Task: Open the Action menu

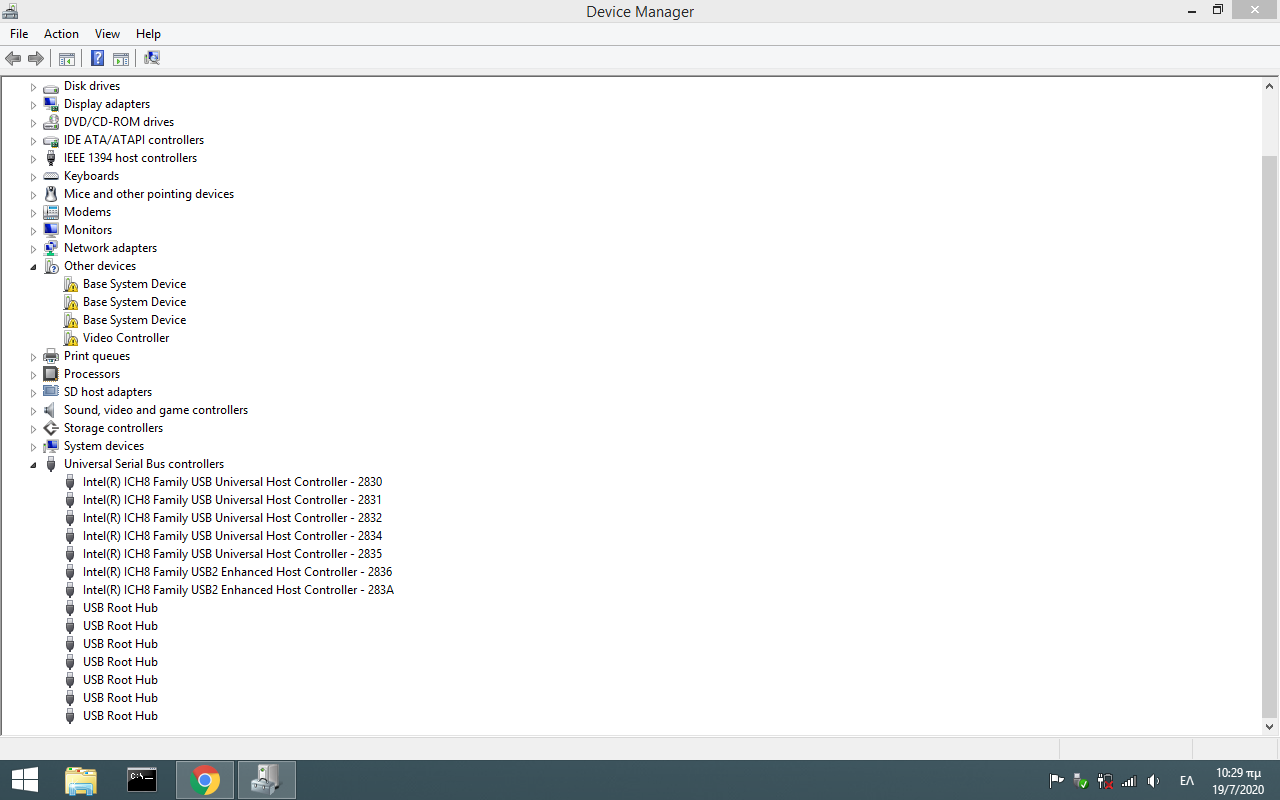Action: point(61,34)
